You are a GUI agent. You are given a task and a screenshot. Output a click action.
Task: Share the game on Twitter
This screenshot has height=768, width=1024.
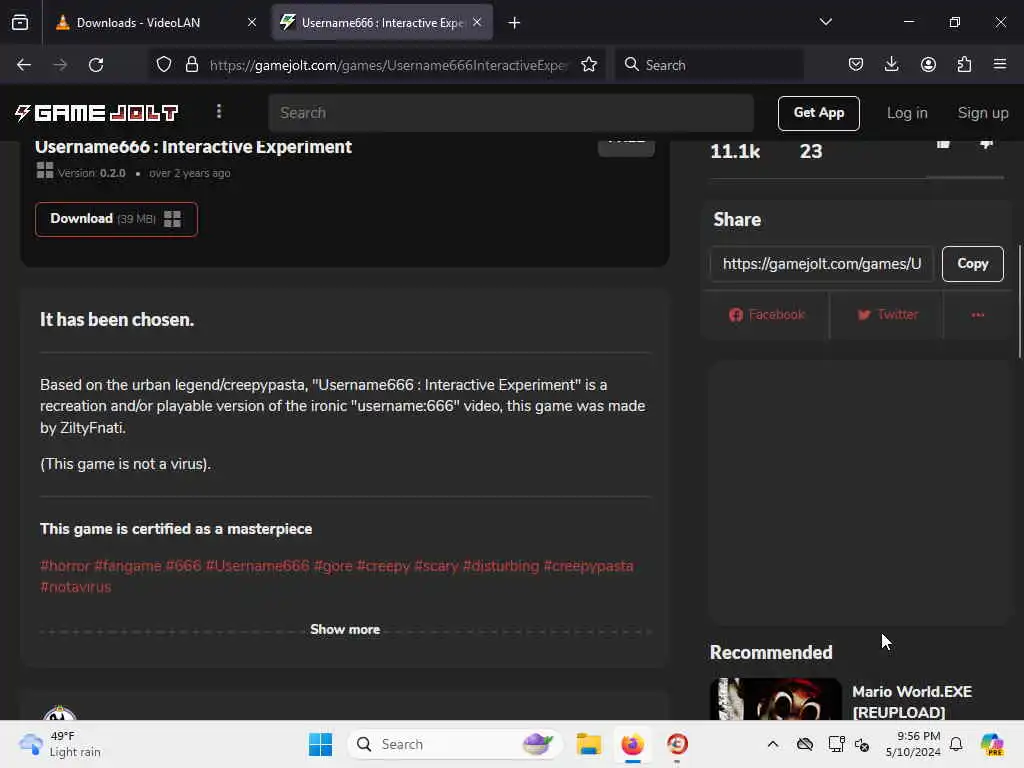pos(887,315)
